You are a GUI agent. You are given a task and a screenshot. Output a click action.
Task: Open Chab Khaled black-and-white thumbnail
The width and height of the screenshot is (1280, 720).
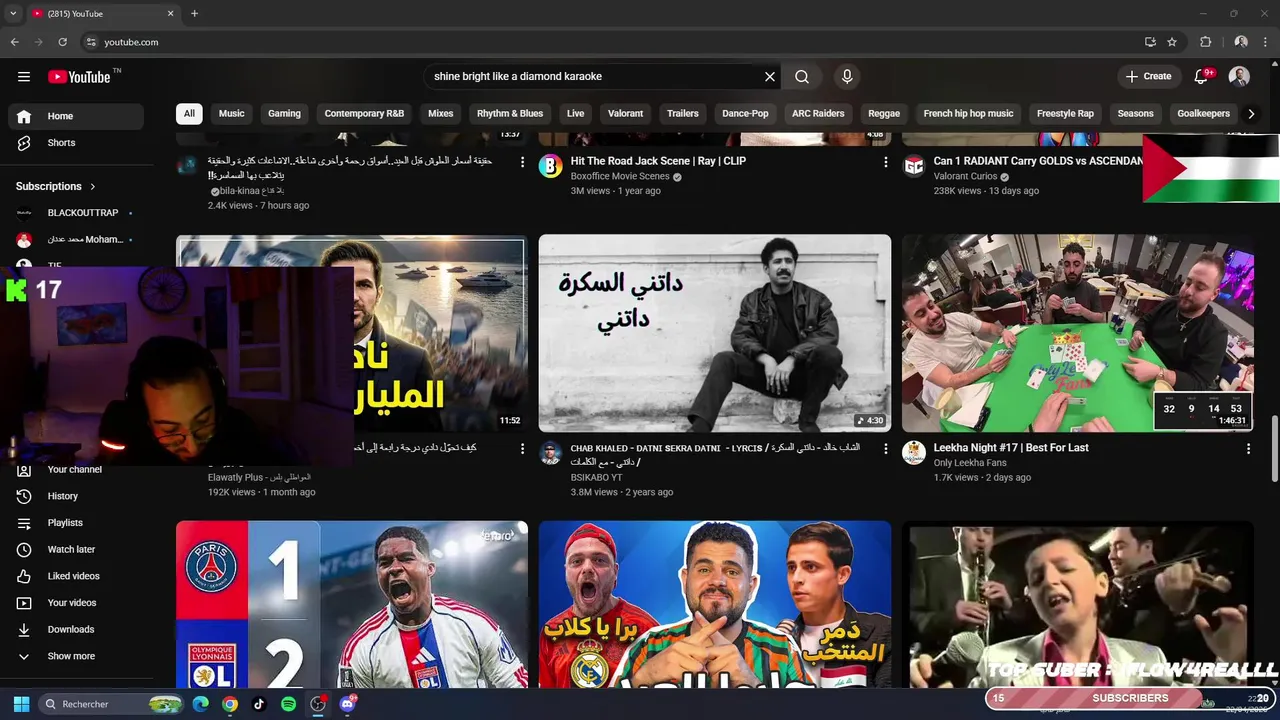(x=715, y=333)
